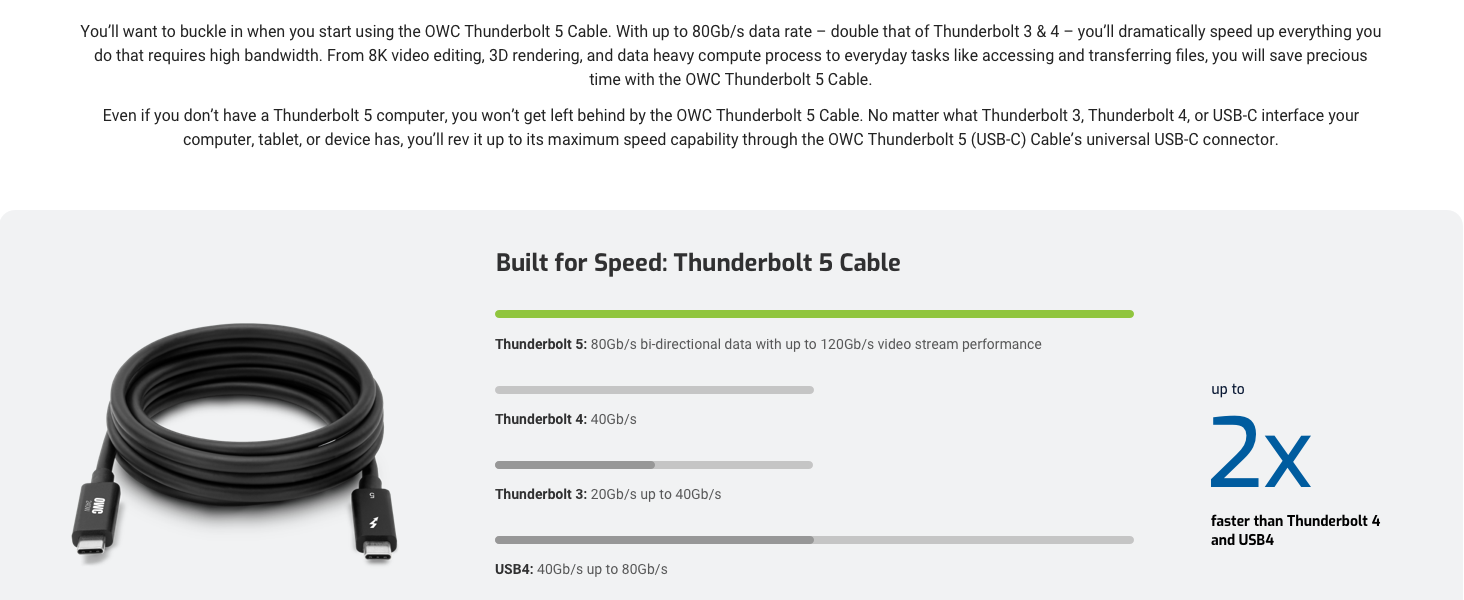The image size is (1464, 600).
Task: Click the paragraph starting "You'll want to buckle in"
Action: [731, 56]
